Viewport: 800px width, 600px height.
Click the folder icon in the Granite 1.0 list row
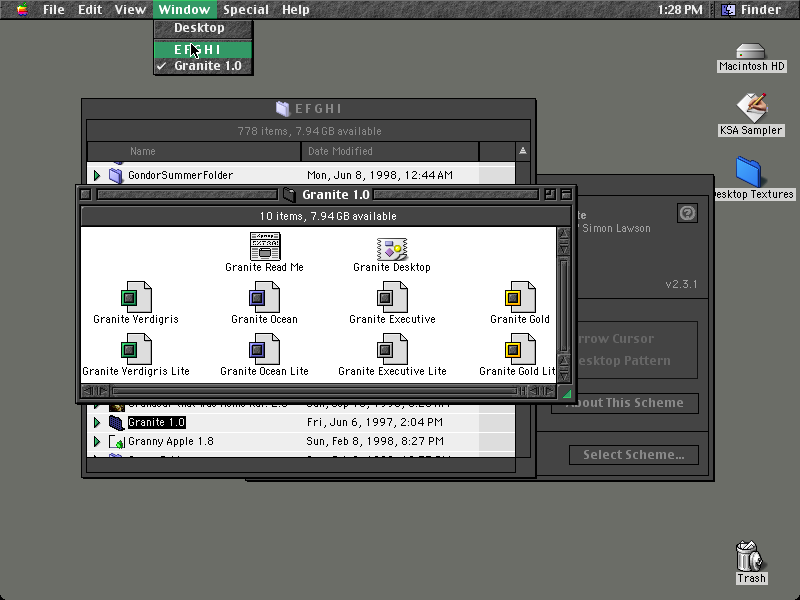117,422
